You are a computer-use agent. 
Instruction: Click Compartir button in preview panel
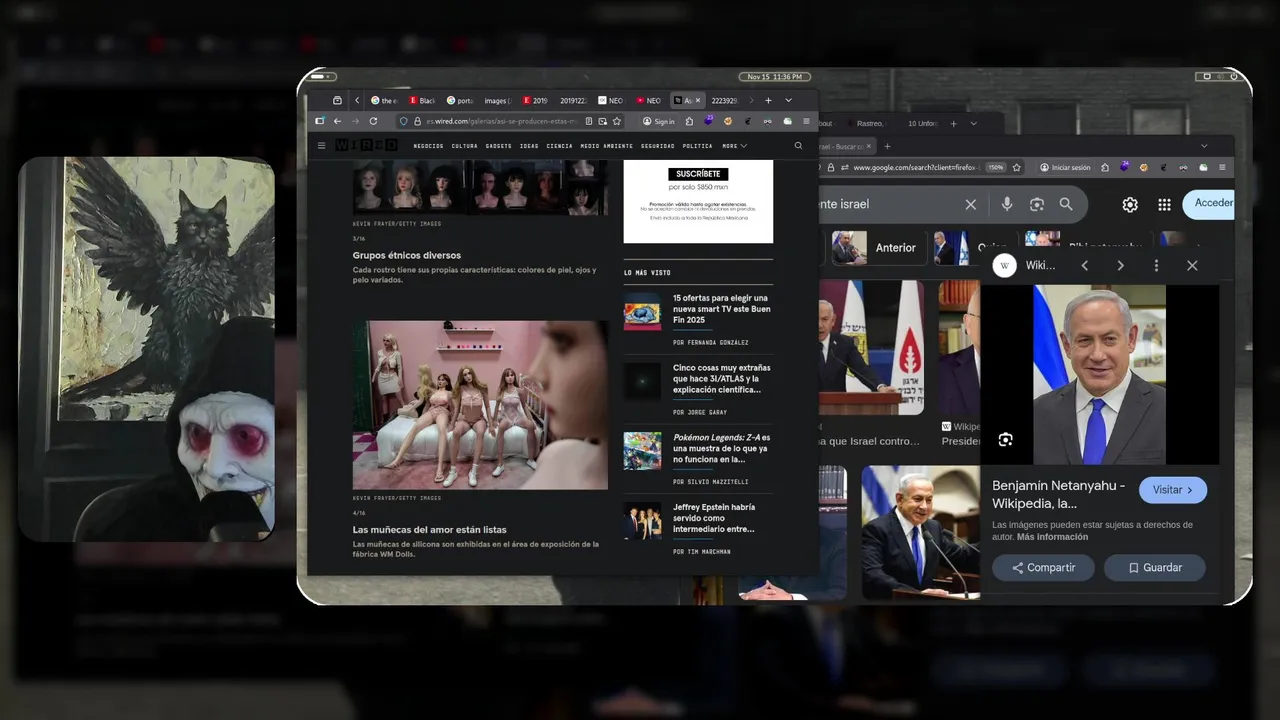tap(1043, 567)
